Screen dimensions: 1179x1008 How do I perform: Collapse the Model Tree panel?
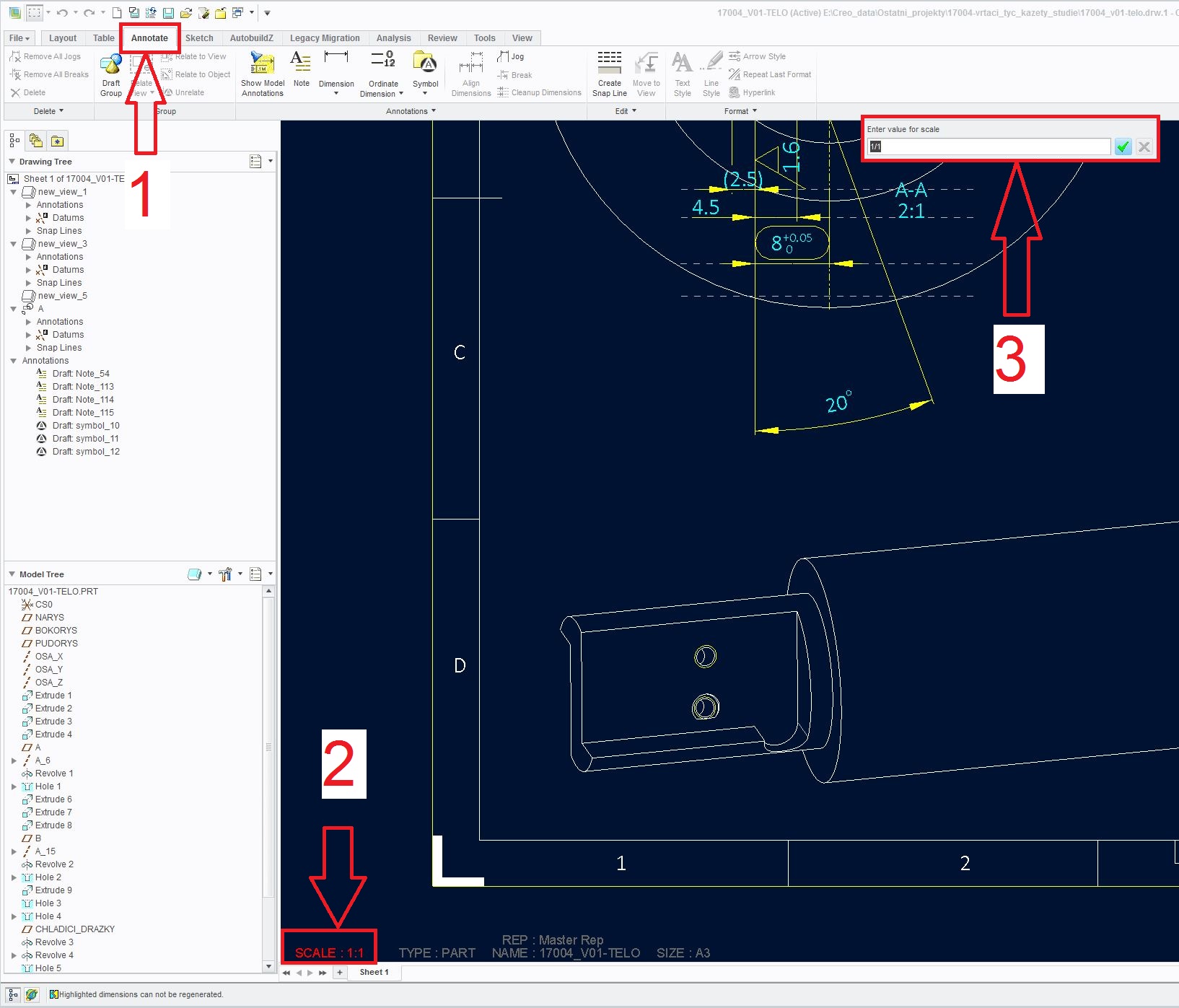point(12,574)
